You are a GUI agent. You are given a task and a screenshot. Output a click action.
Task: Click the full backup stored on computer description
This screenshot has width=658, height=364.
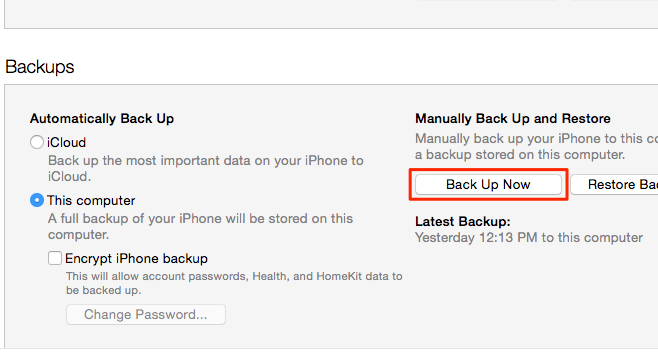[x=201, y=226]
